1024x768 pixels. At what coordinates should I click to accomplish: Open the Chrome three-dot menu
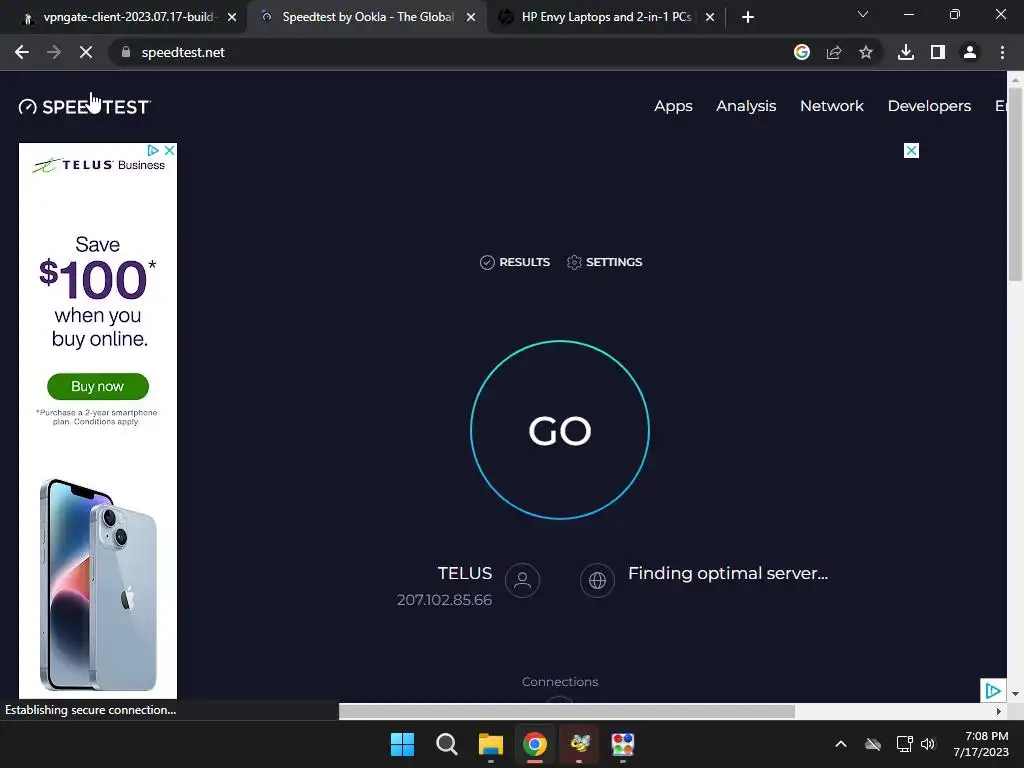1002,52
